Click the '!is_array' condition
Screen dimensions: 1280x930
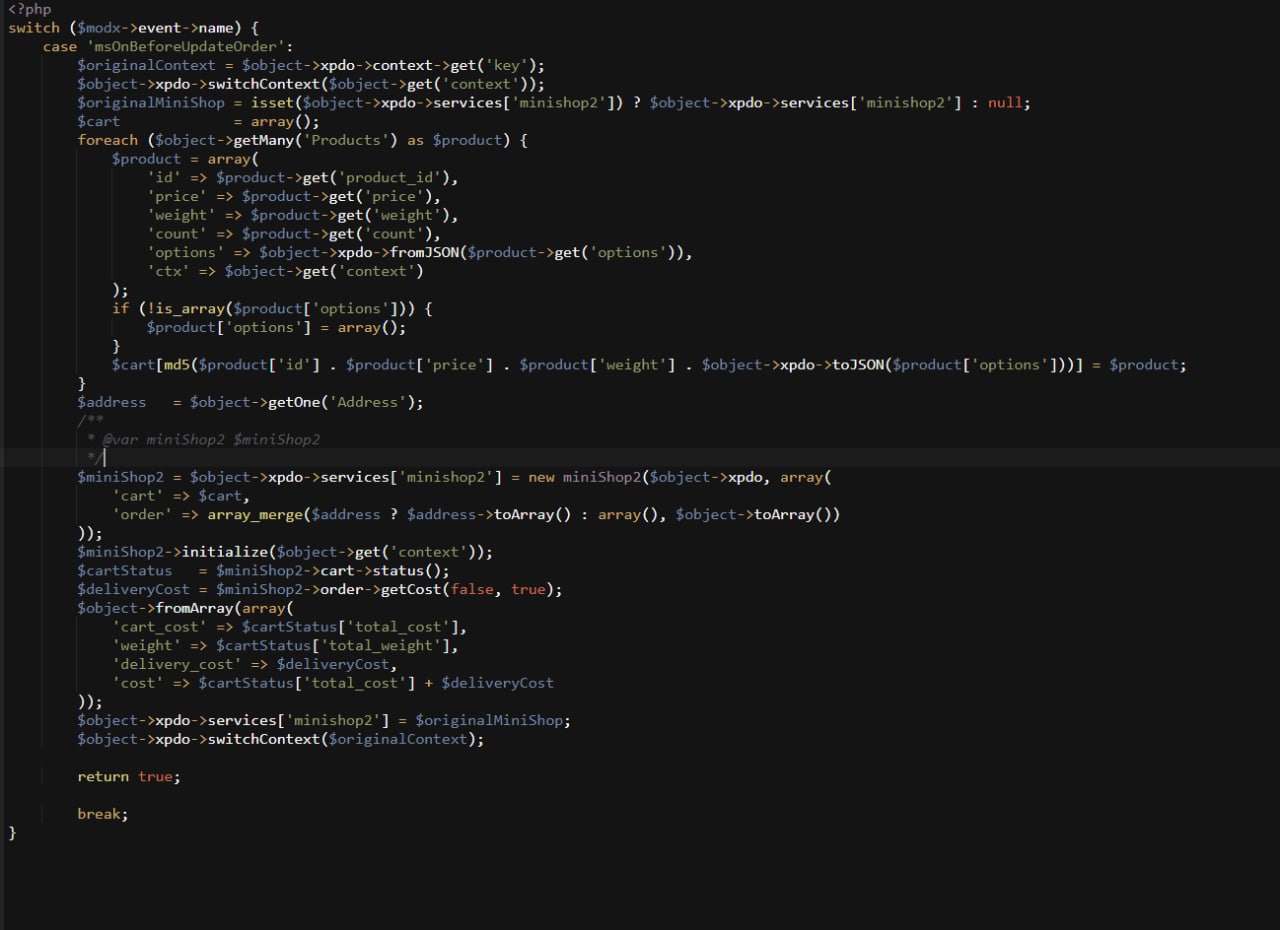pyautogui.click(x=186, y=309)
